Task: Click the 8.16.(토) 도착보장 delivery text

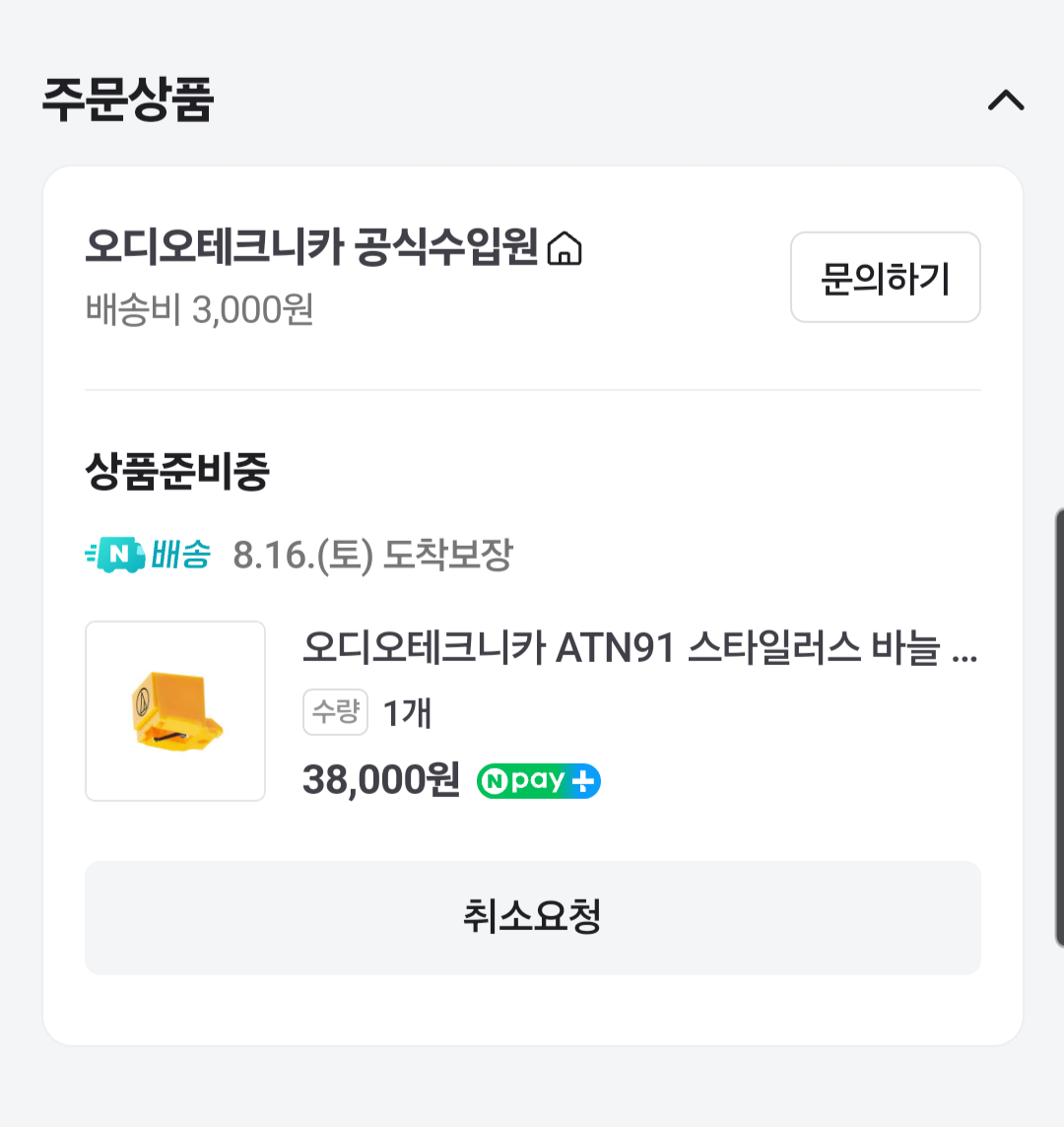Action: point(372,556)
